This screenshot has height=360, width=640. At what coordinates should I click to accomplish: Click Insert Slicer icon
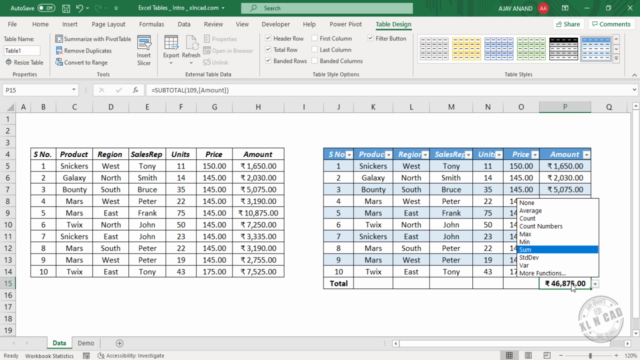[x=144, y=50]
